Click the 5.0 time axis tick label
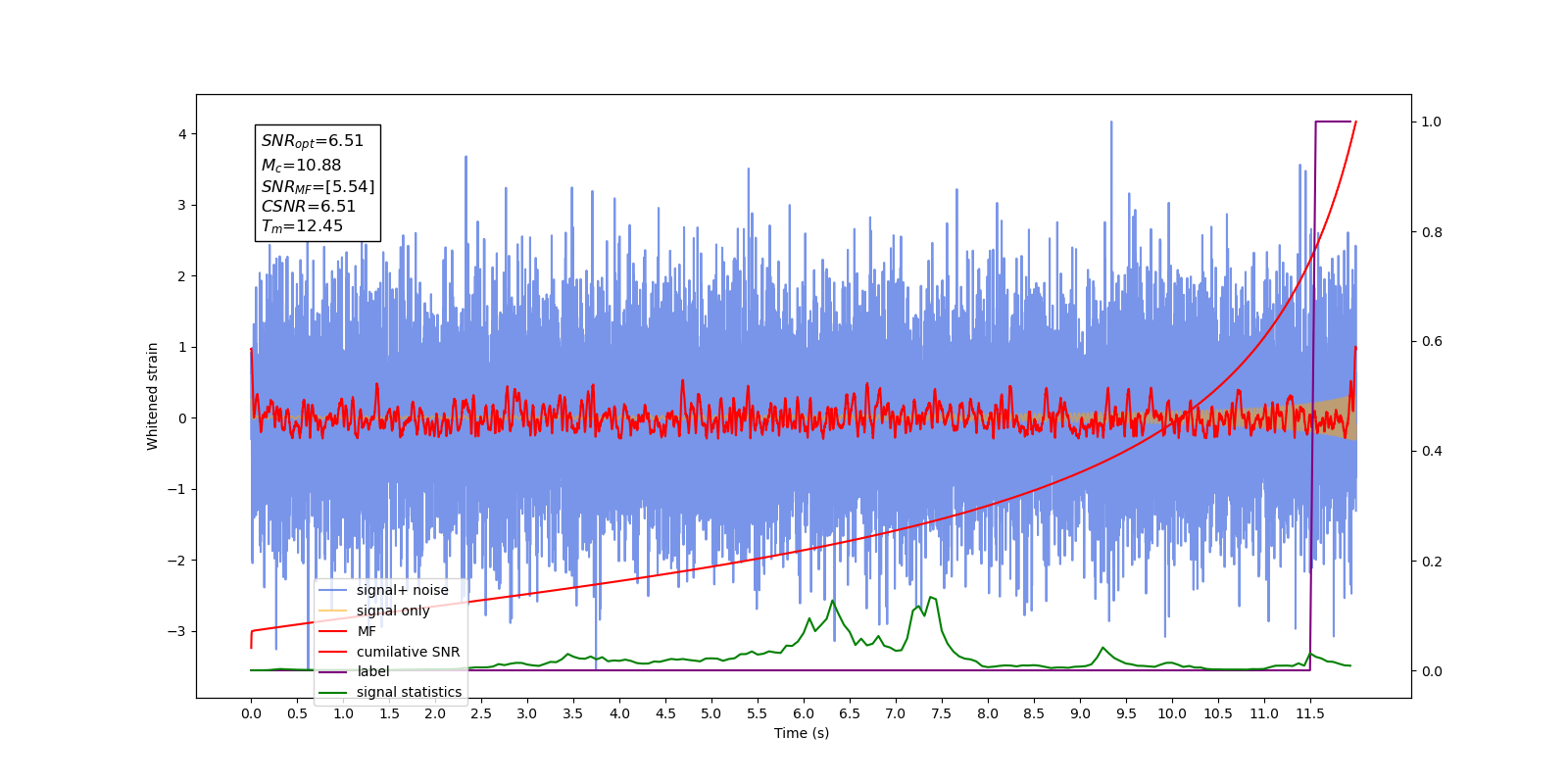Image resolution: width=1568 pixels, height=784 pixels. point(711,713)
